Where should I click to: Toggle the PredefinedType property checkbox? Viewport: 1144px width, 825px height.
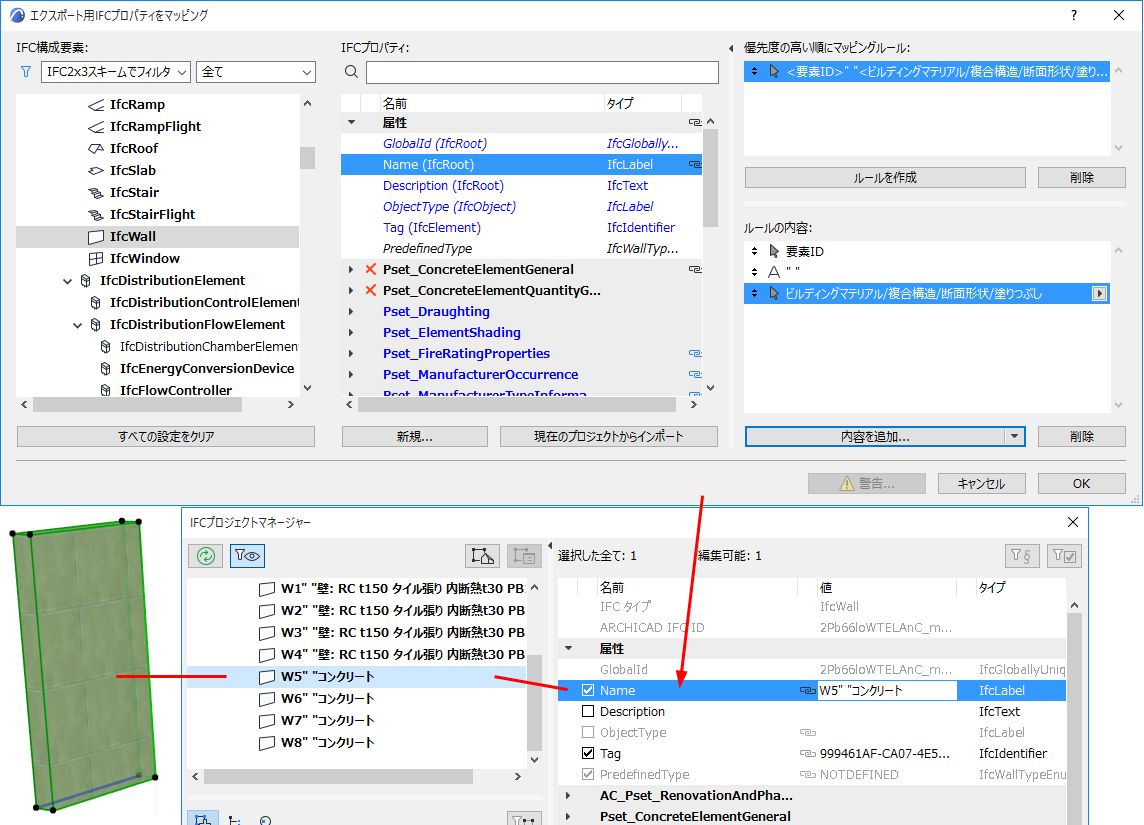(588, 775)
